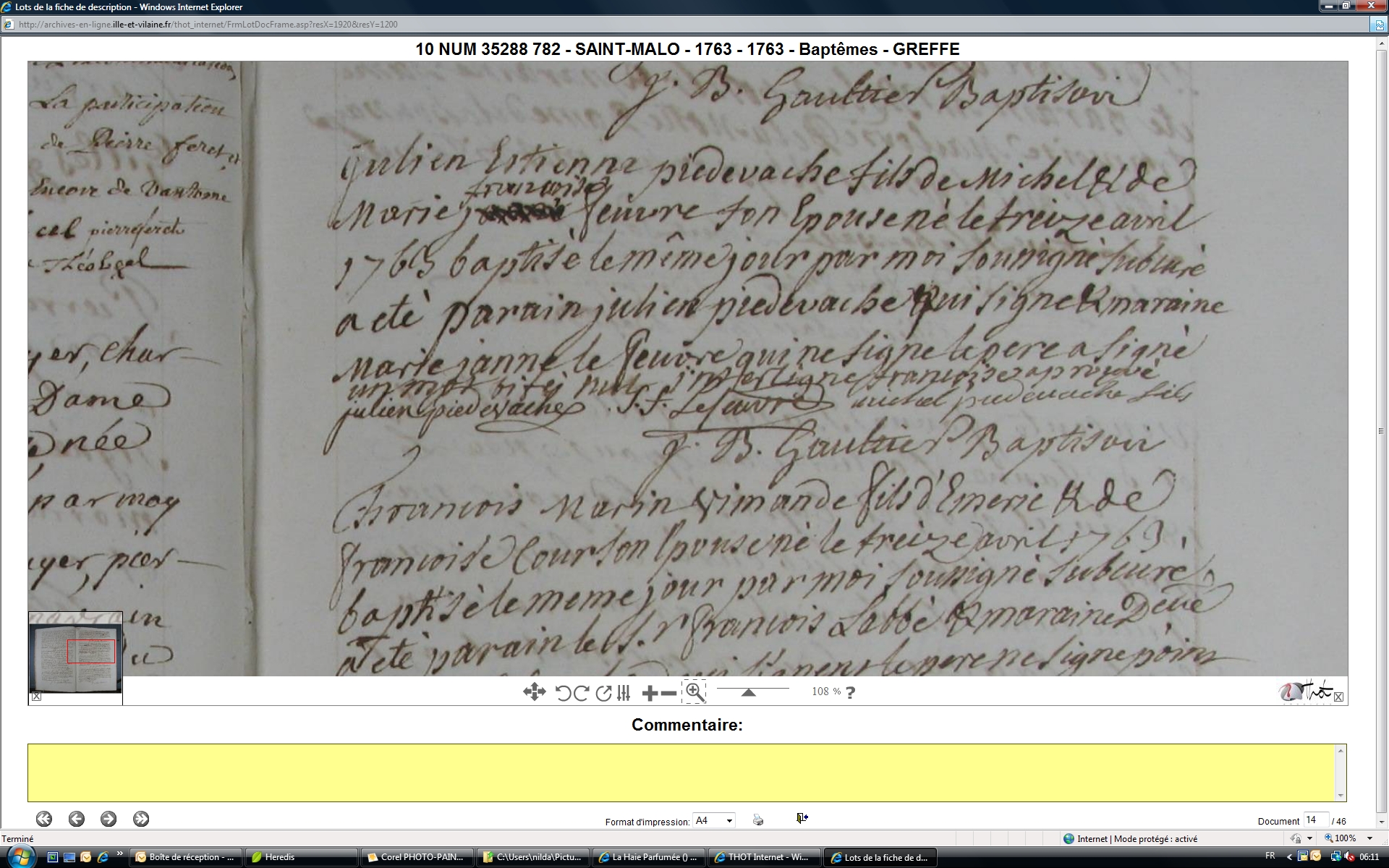This screenshot has width=1389, height=868.
Task: Go to next document page
Action: [109, 819]
